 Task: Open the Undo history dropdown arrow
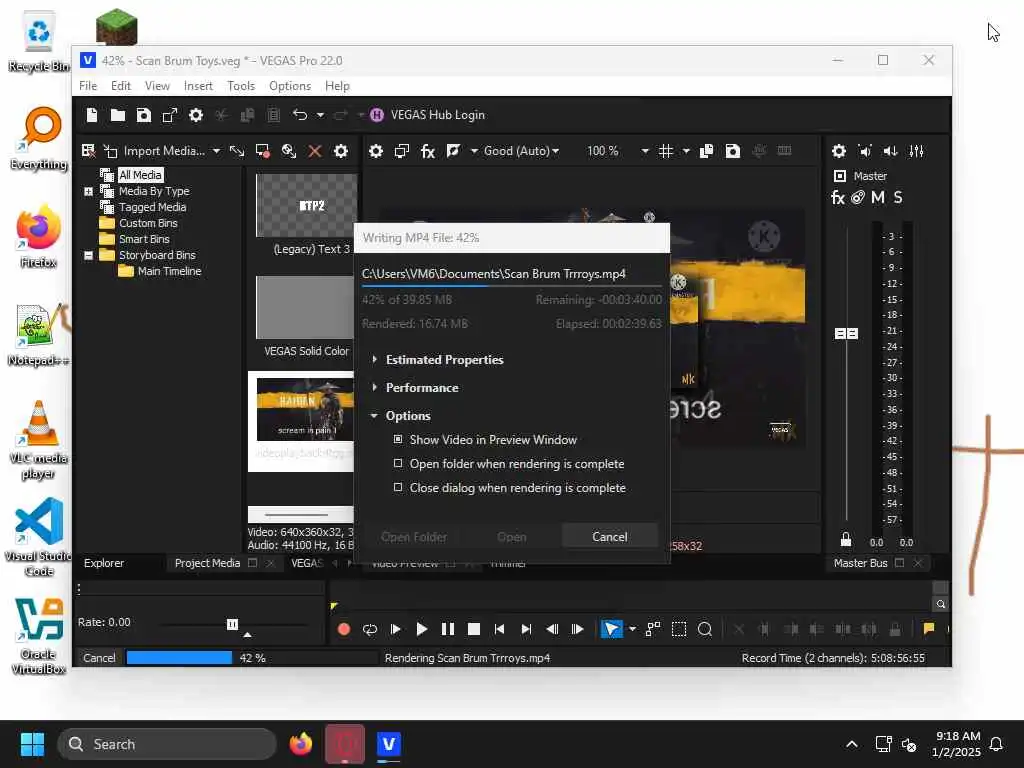tap(320, 115)
